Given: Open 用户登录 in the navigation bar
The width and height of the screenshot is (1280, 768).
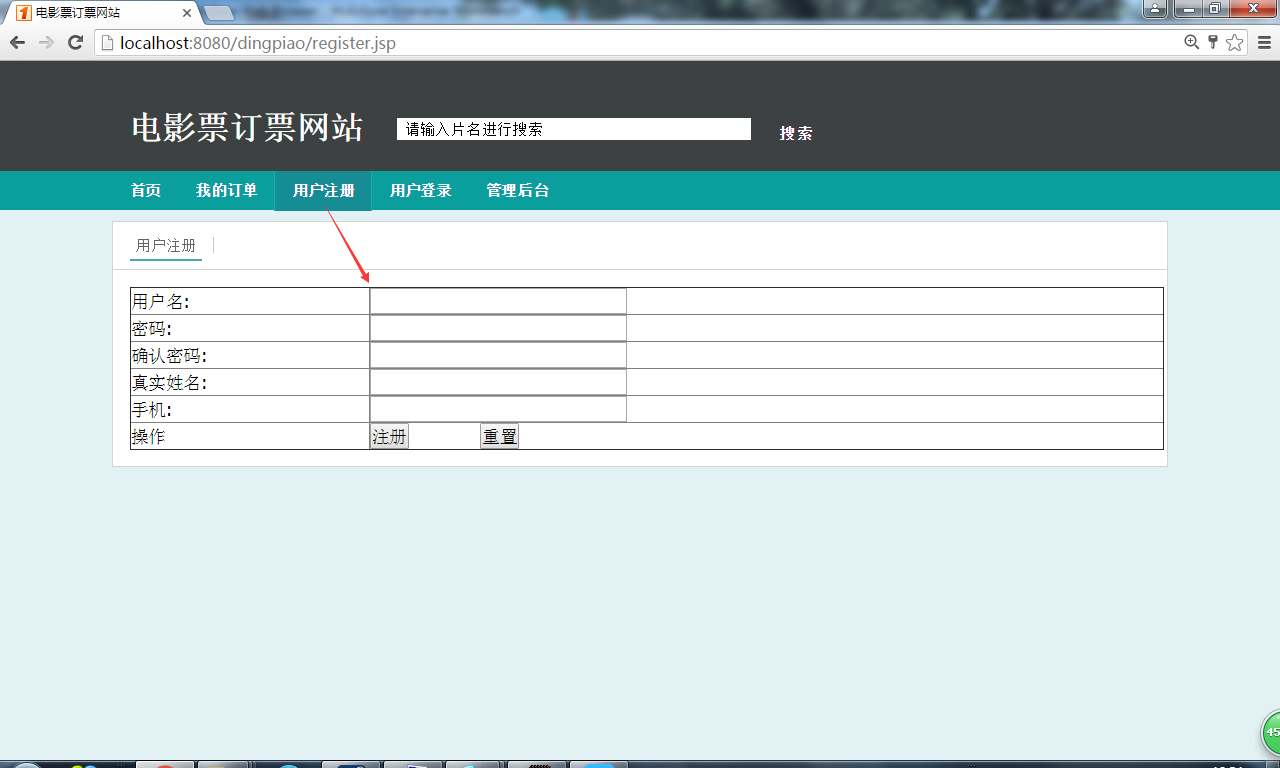Looking at the screenshot, I should tap(420, 190).
